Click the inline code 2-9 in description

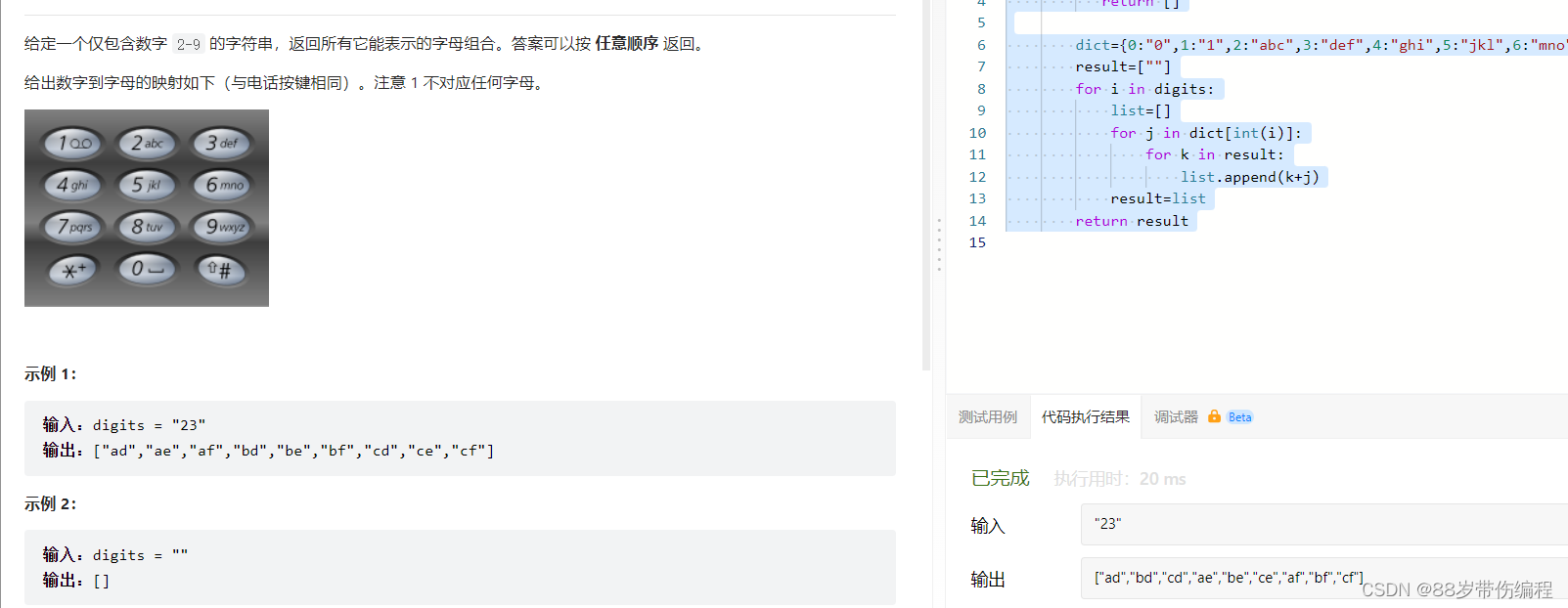[189, 44]
